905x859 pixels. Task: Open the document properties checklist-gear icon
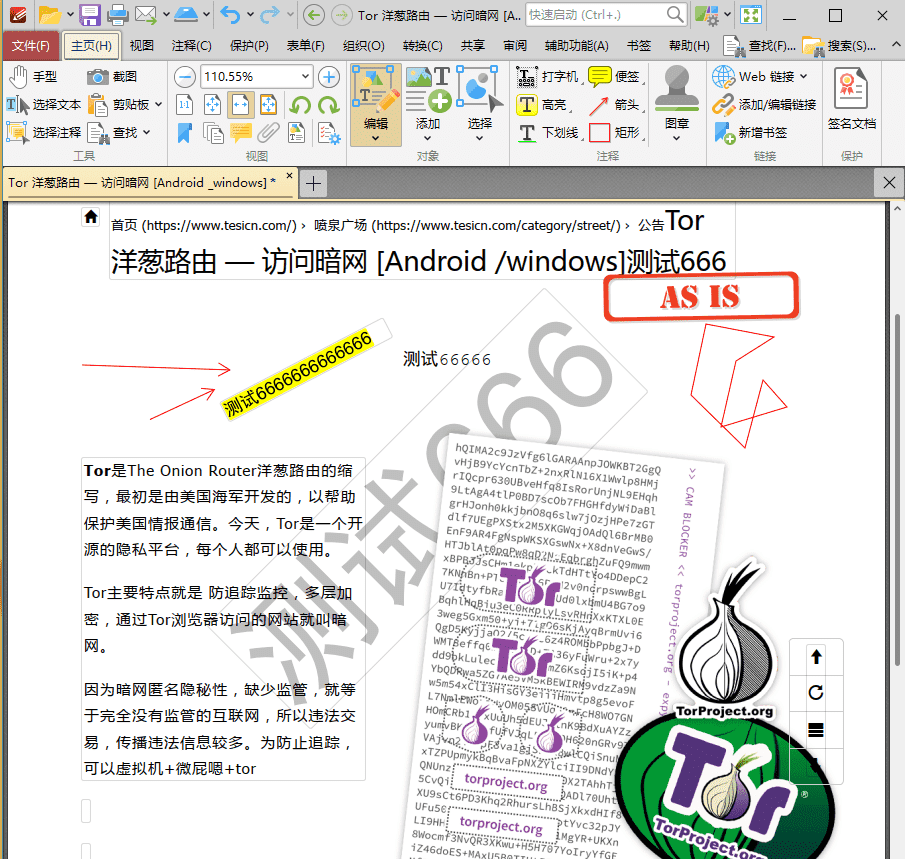[328, 133]
